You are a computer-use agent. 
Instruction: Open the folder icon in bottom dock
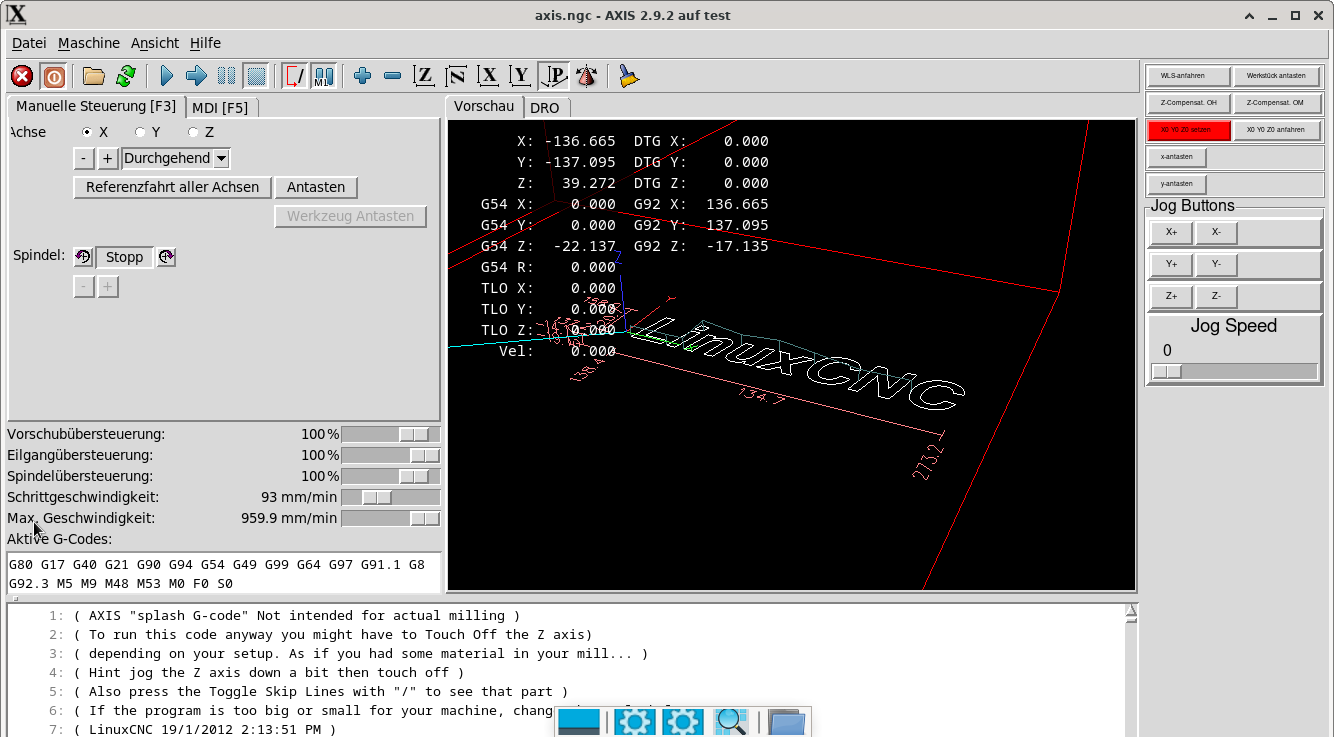787,722
